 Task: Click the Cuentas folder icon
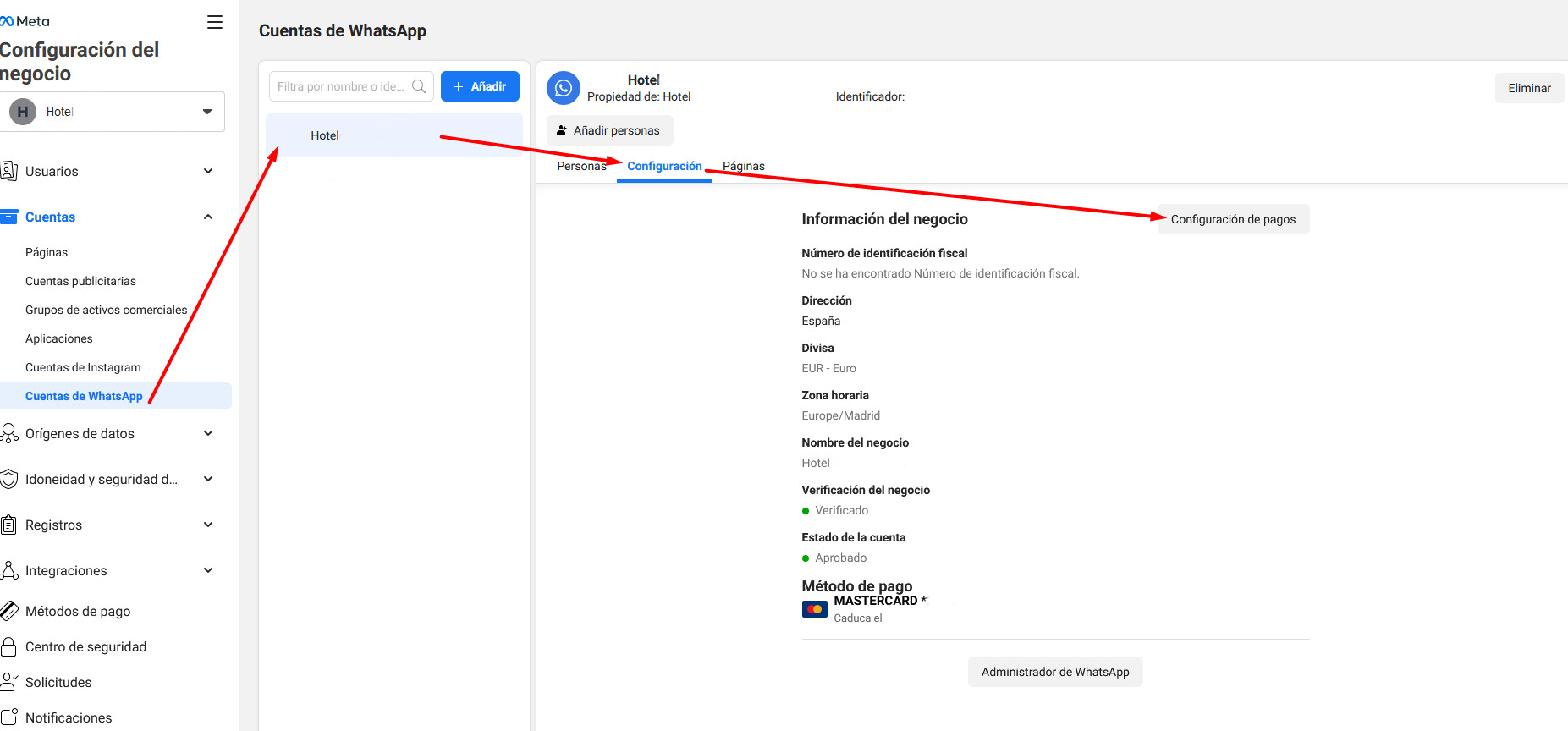tap(9, 217)
